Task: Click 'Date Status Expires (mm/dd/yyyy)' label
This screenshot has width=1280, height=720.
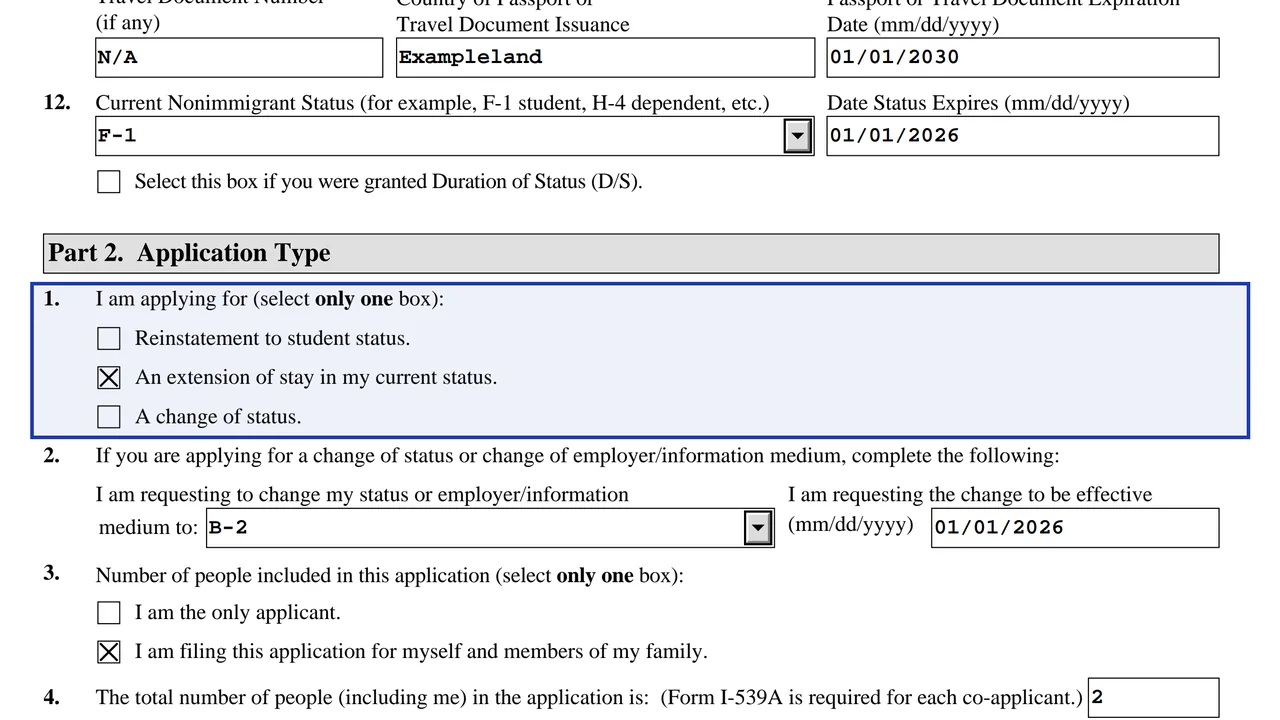Action: click(978, 103)
